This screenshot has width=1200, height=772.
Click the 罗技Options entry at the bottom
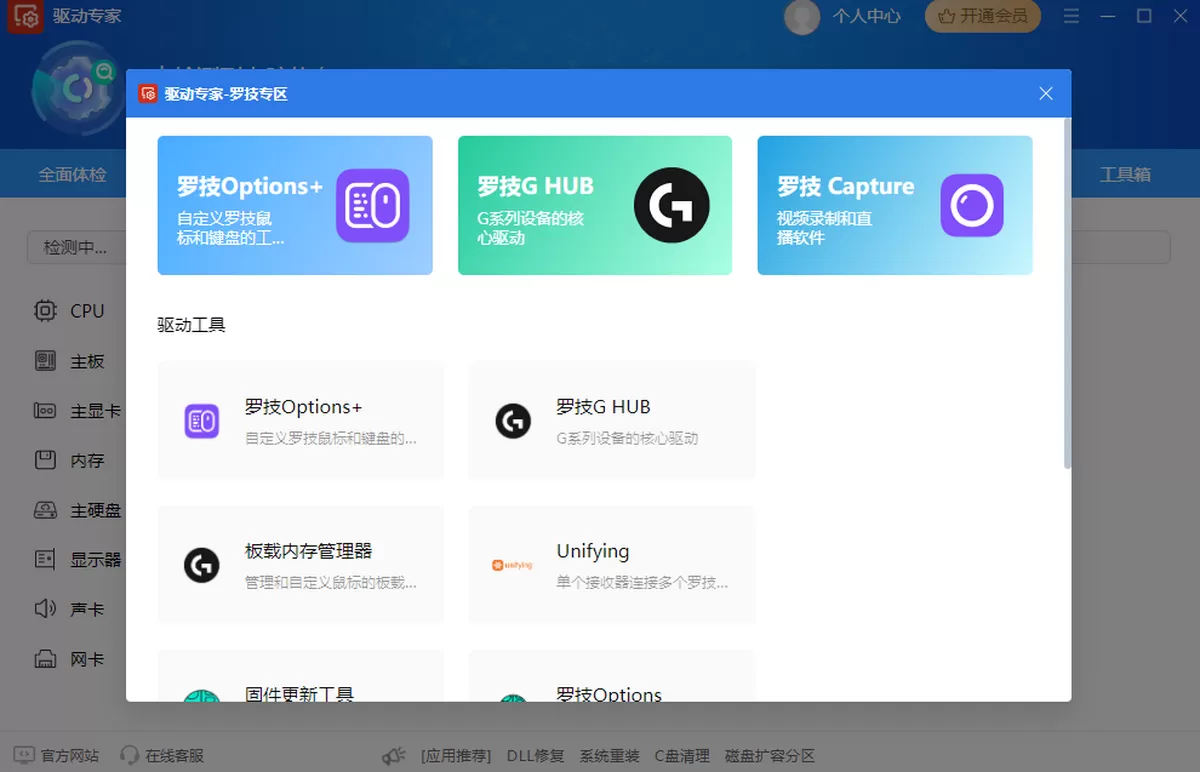pyautogui.click(x=612, y=676)
